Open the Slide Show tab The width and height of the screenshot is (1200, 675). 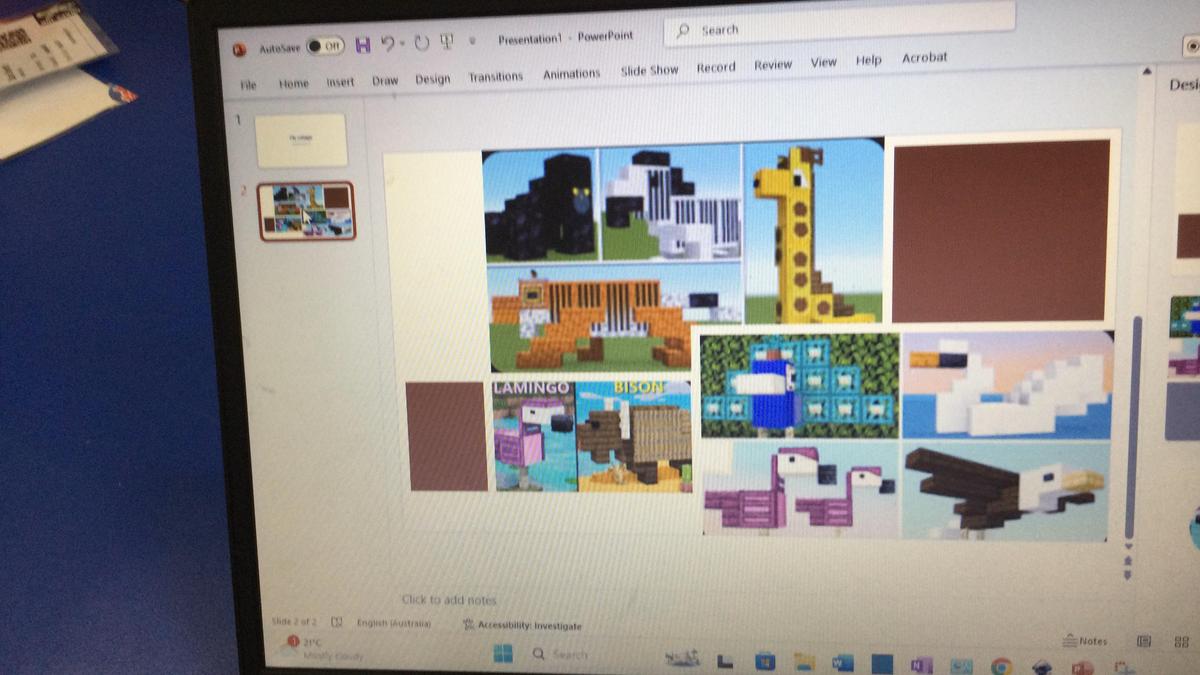tap(649, 70)
